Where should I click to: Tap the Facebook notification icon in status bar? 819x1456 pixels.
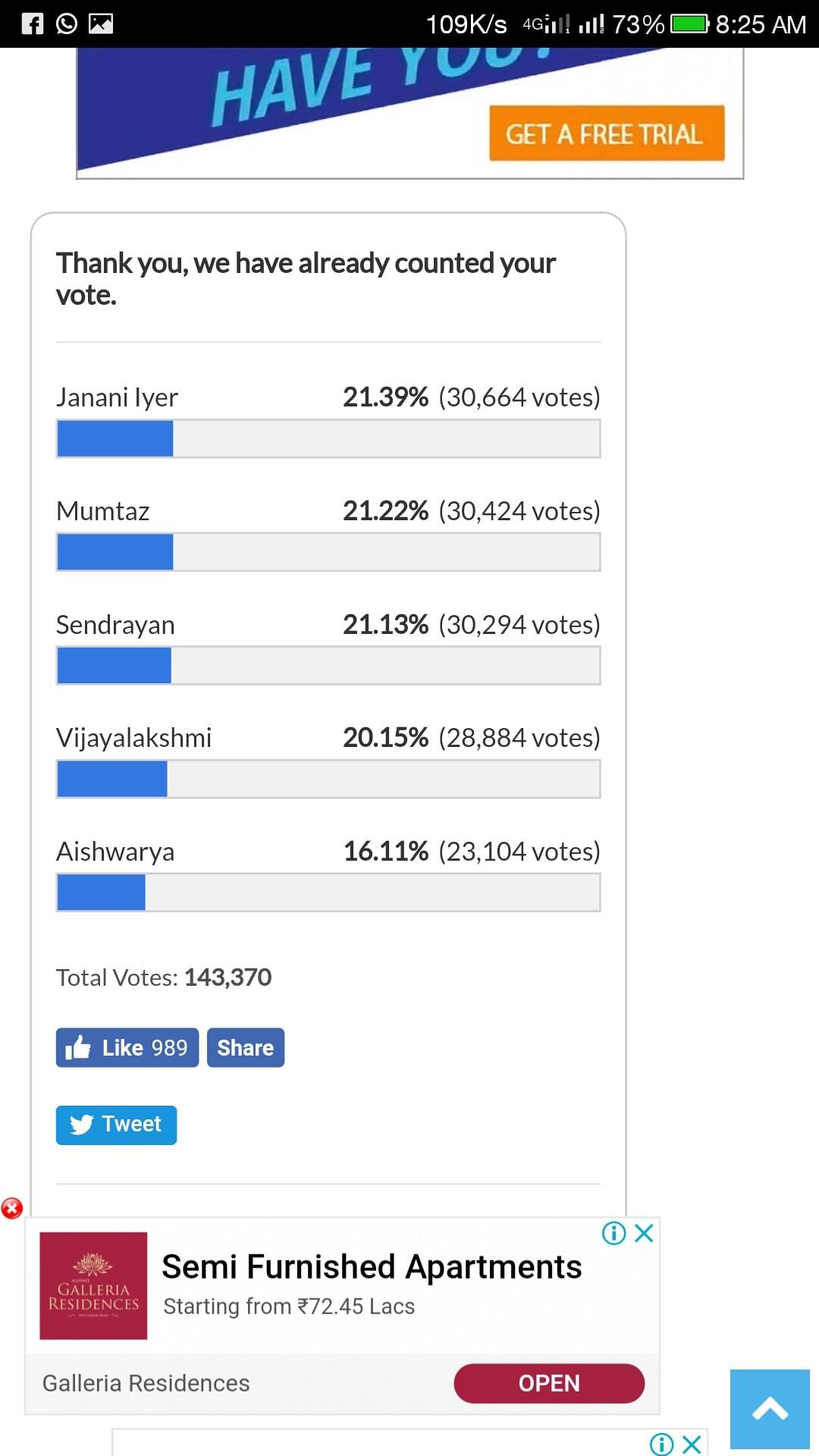33,24
